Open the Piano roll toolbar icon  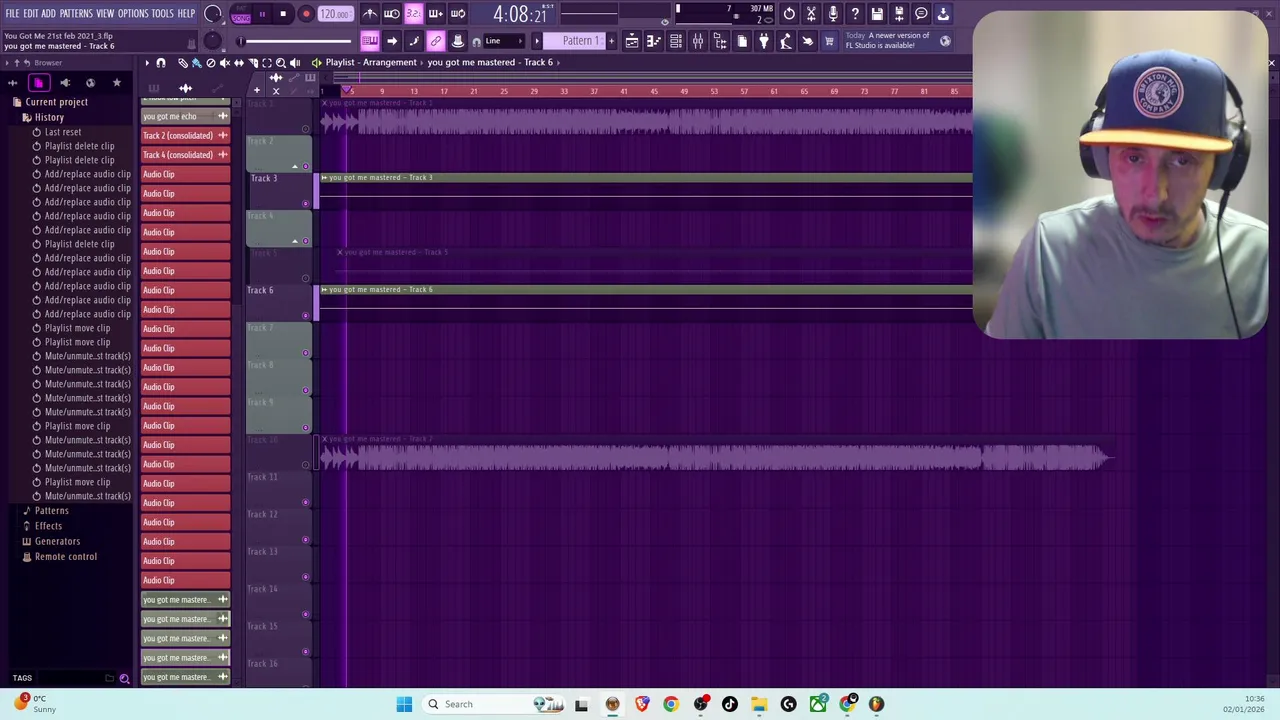click(654, 41)
